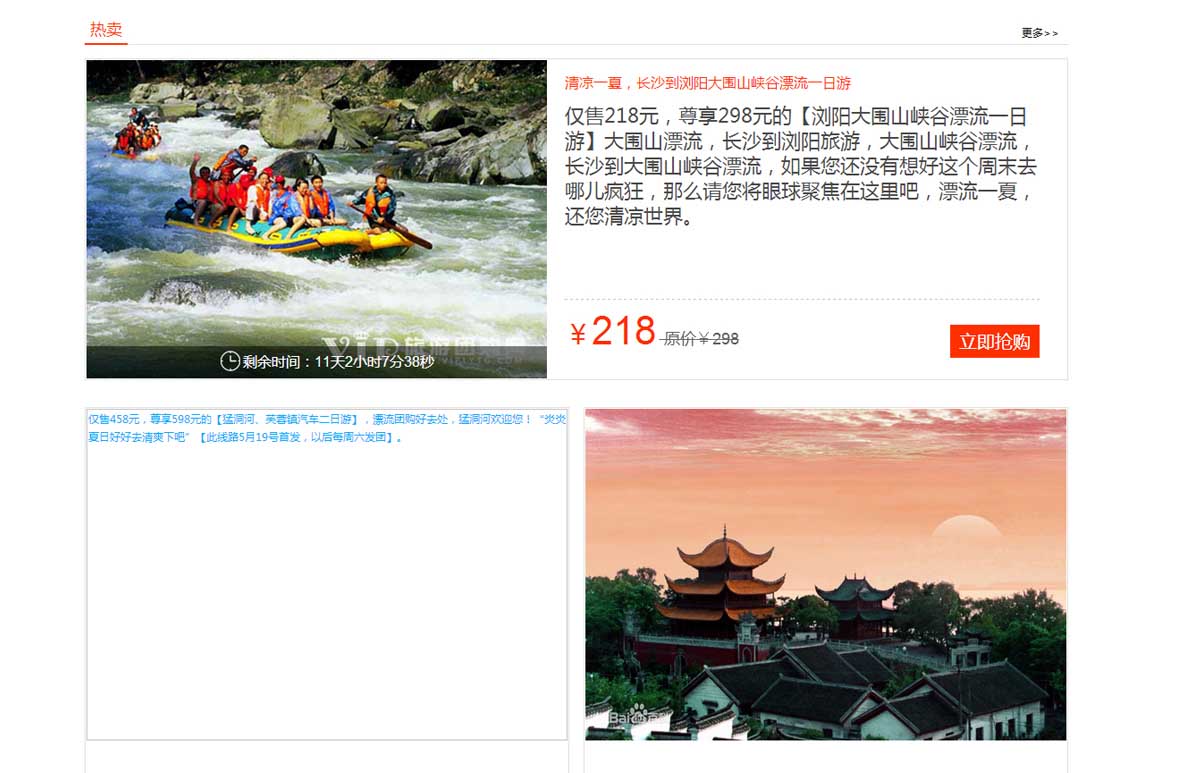Switch to the 热卖 tab

click(106, 29)
